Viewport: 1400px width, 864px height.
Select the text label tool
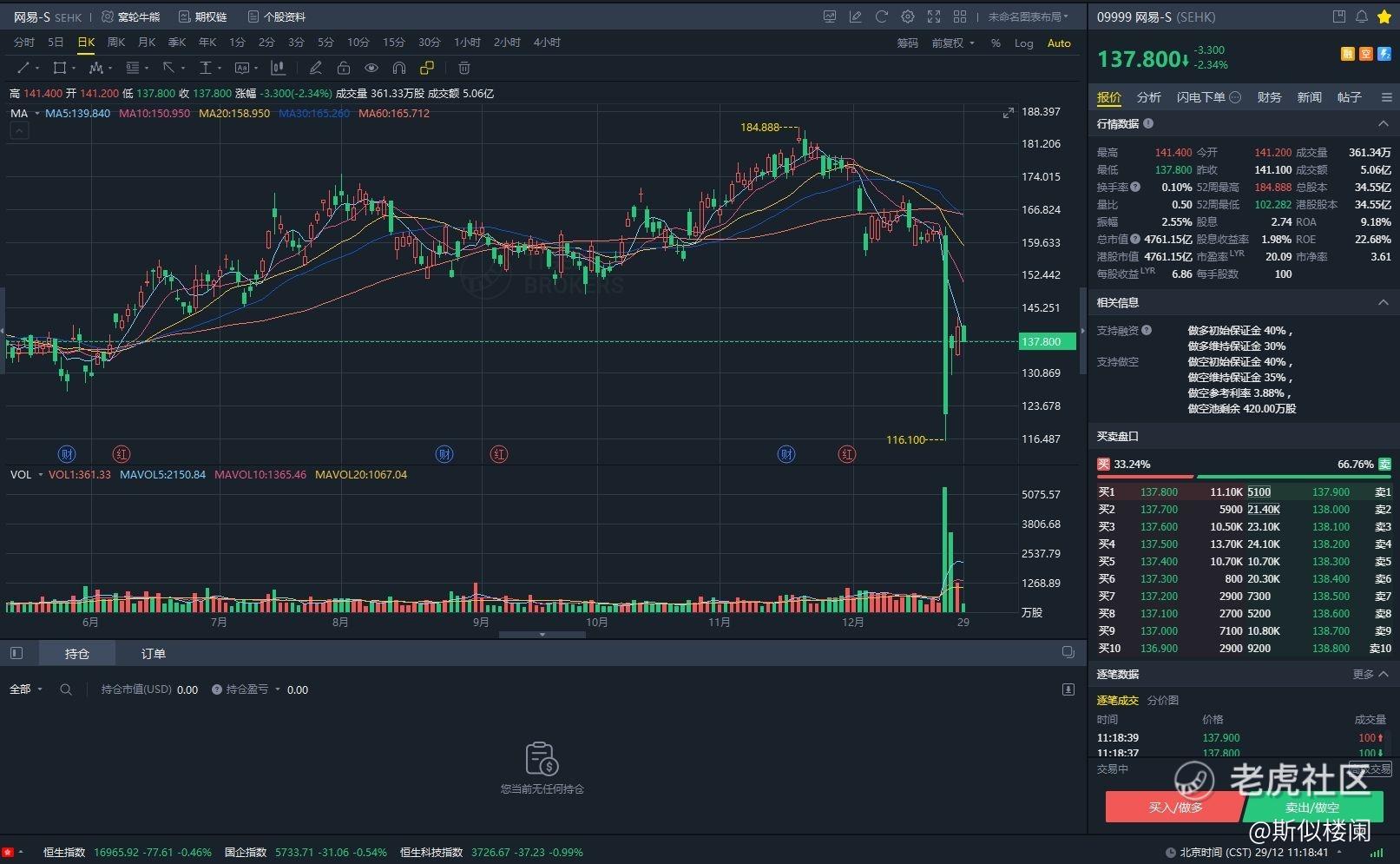click(241, 68)
